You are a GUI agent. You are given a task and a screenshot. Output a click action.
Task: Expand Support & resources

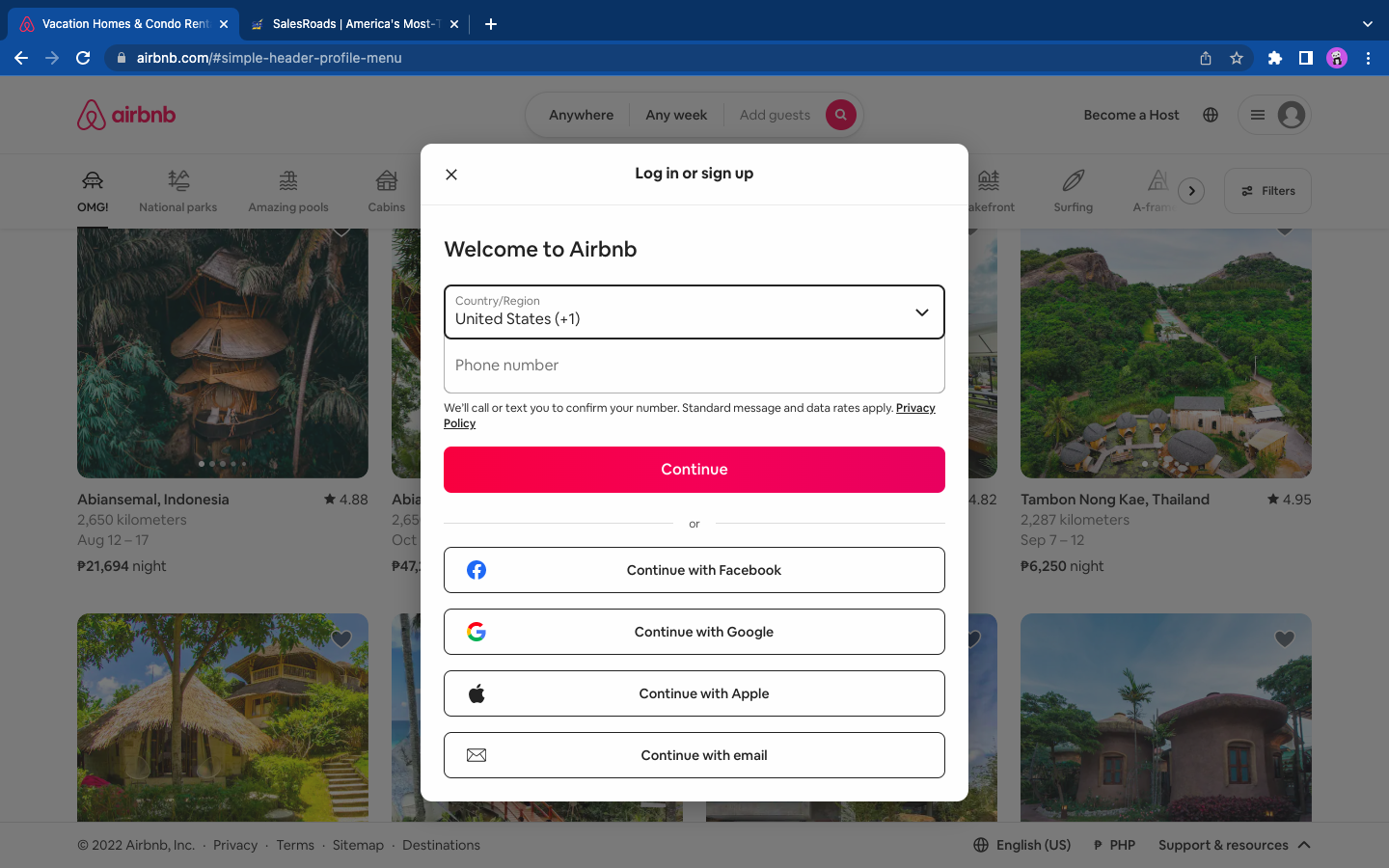[x=1235, y=845]
